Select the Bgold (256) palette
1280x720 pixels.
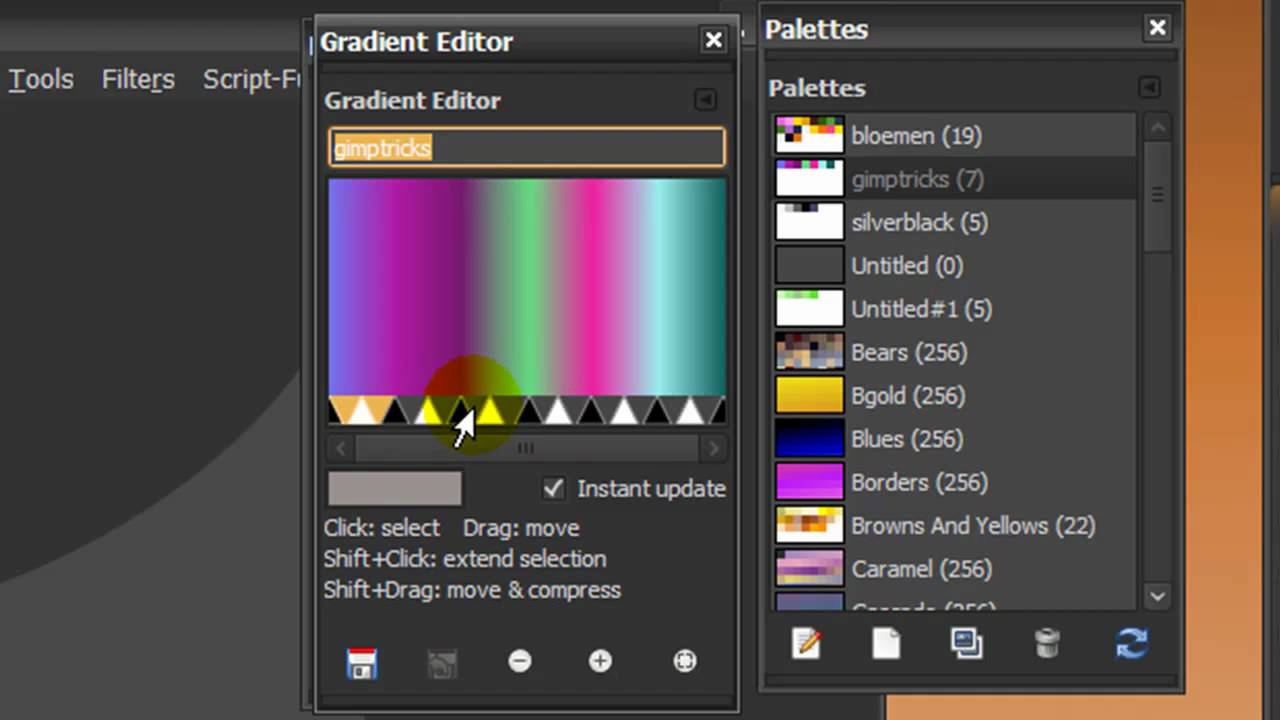pos(955,395)
